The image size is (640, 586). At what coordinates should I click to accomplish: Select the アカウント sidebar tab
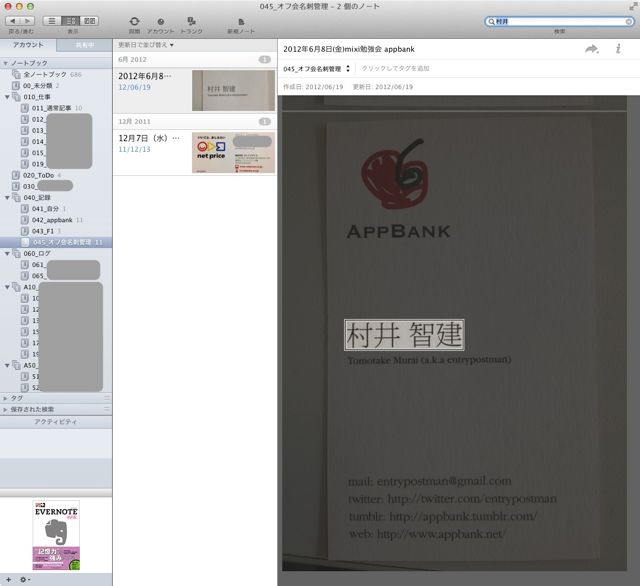click(x=28, y=45)
